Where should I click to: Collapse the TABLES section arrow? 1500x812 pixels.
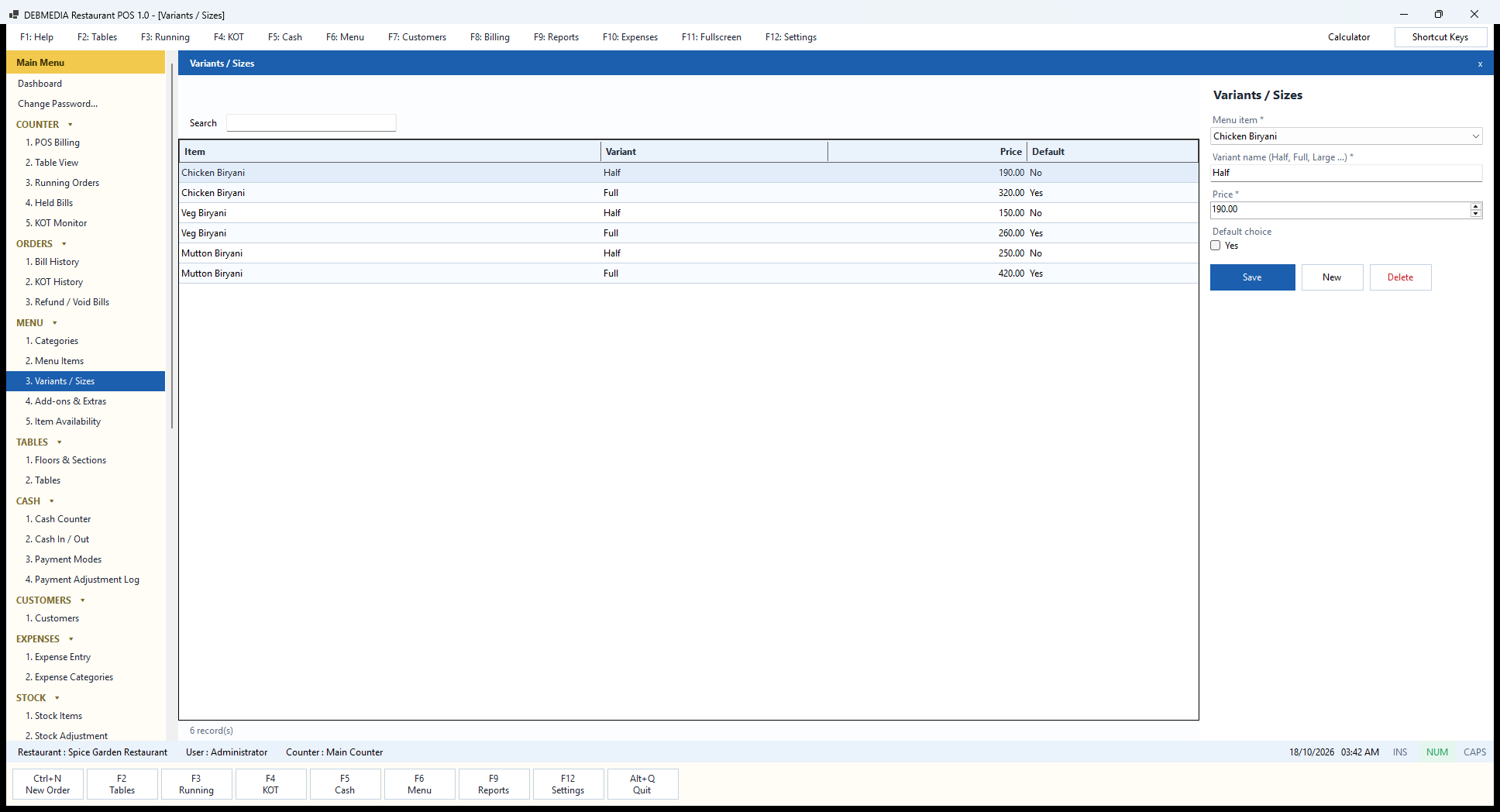[60, 442]
